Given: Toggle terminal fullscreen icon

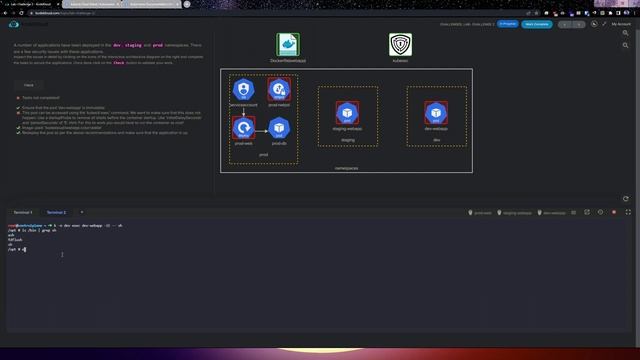Looking at the screenshot, I should 628,212.
